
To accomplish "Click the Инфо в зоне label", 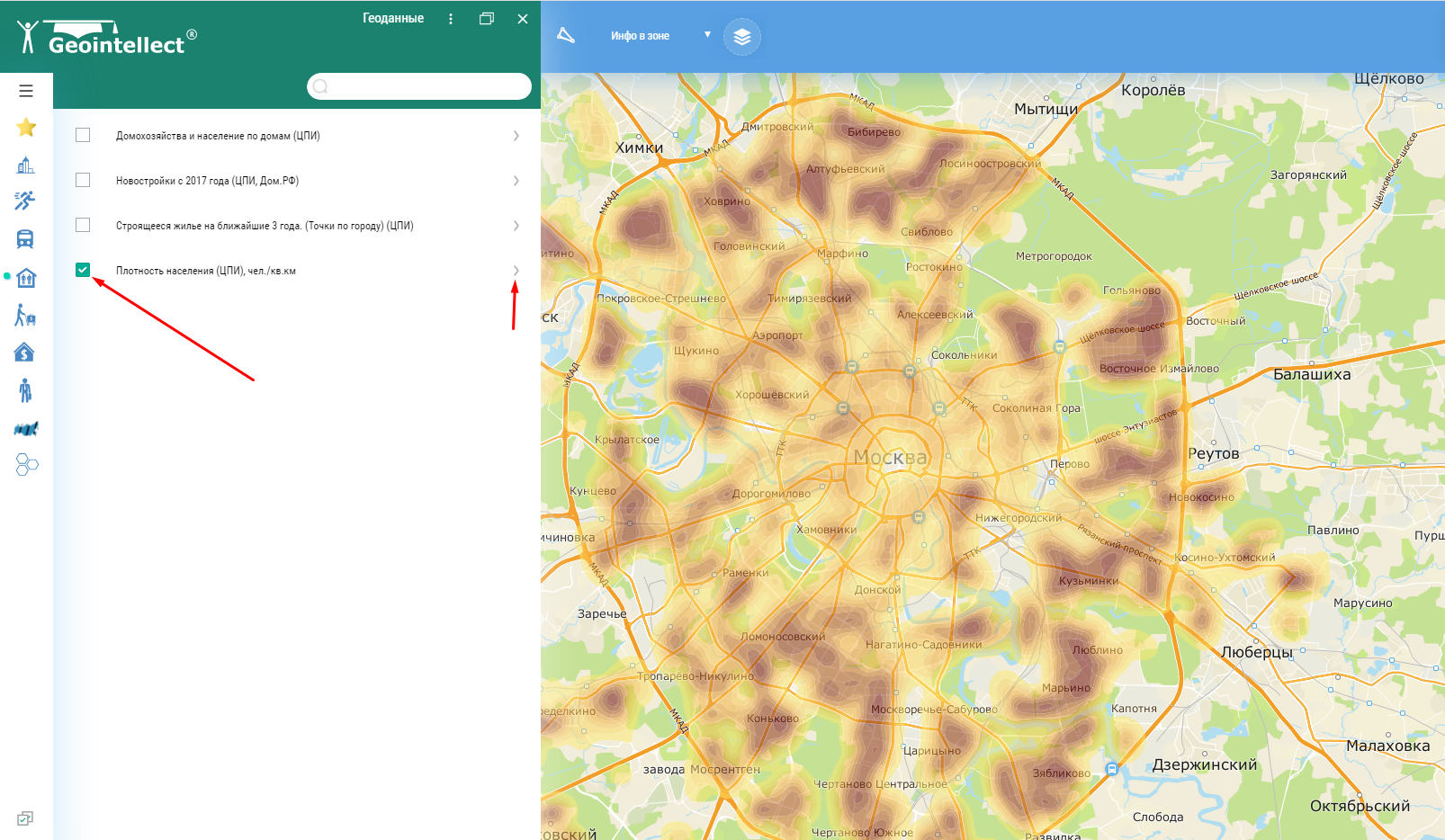I will [640, 36].
